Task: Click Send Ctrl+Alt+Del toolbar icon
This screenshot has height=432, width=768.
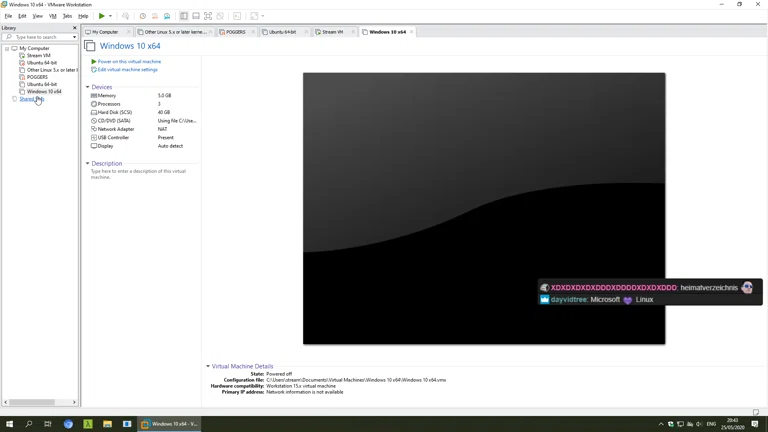Action: tap(125, 16)
